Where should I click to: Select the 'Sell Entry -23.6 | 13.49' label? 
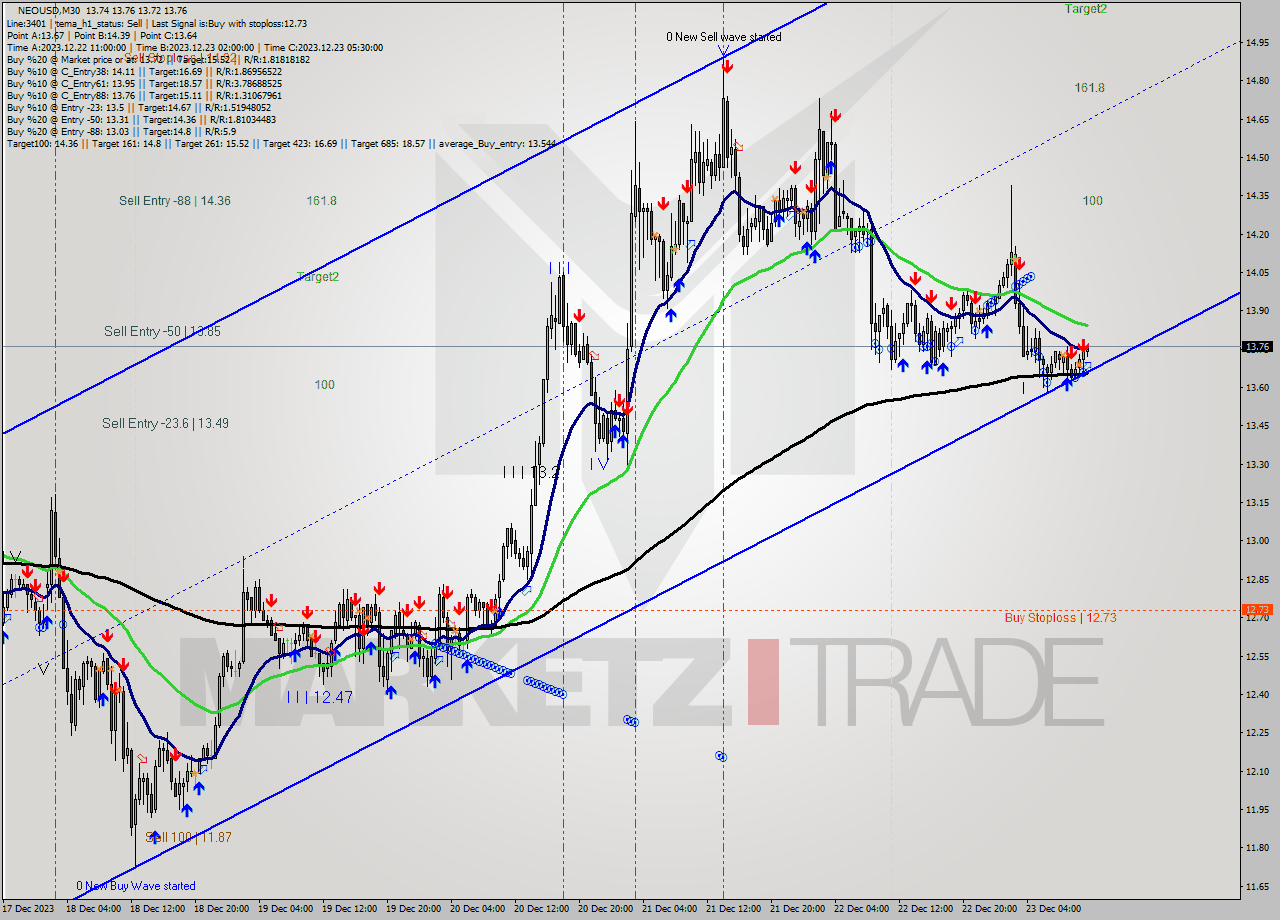click(x=165, y=424)
